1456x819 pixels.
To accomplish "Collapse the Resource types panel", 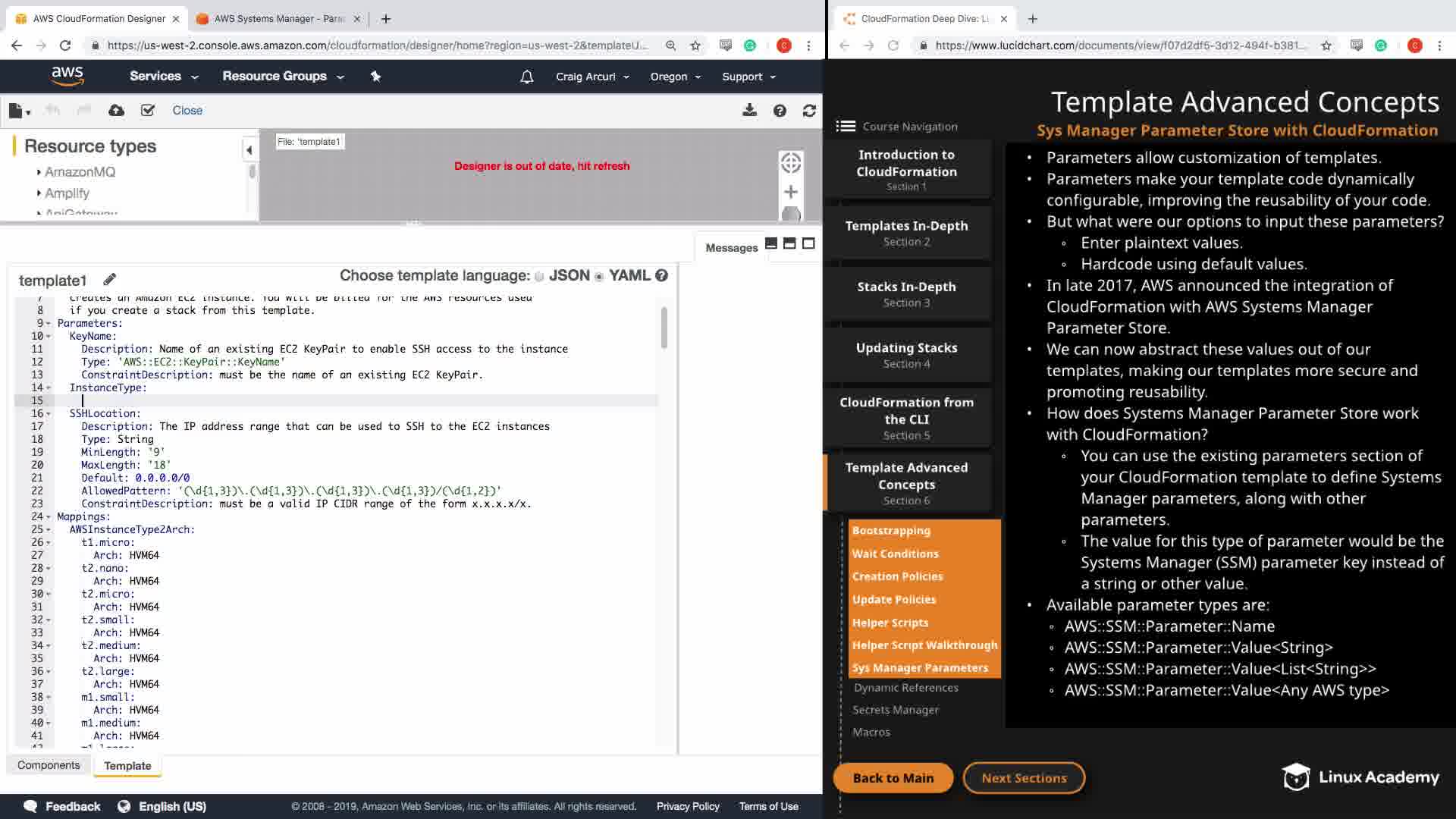I will pos(249,150).
